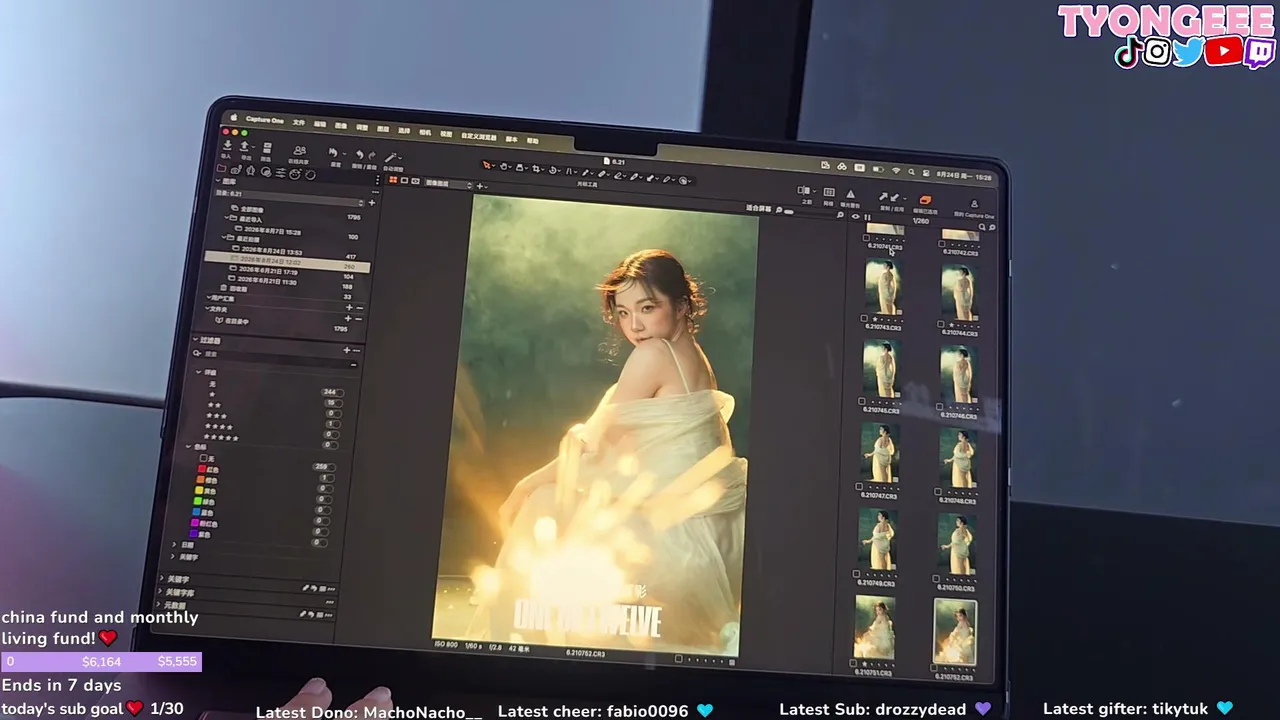Click the Grid (网格) overlay icon

tap(828, 192)
